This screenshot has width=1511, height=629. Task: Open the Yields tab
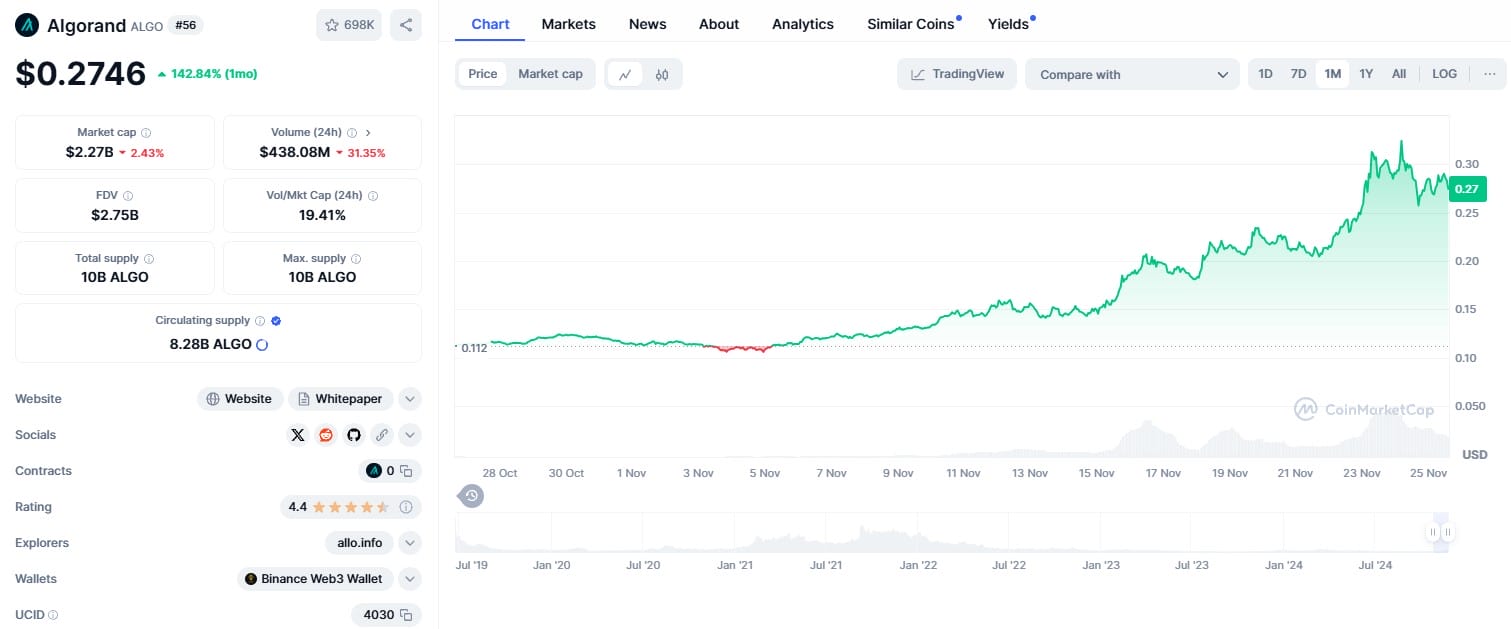pyautogui.click(x=1008, y=24)
